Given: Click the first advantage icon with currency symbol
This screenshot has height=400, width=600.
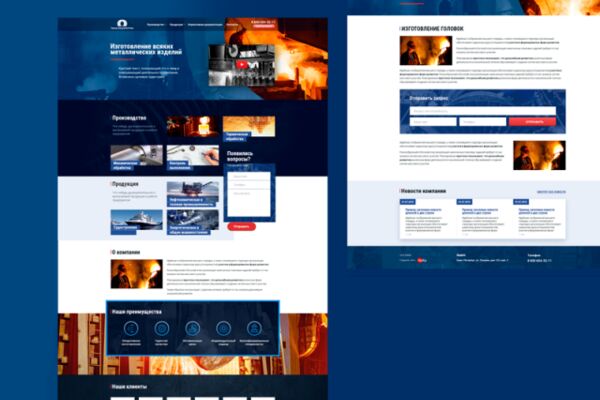Looking at the screenshot, I should [131, 328].
